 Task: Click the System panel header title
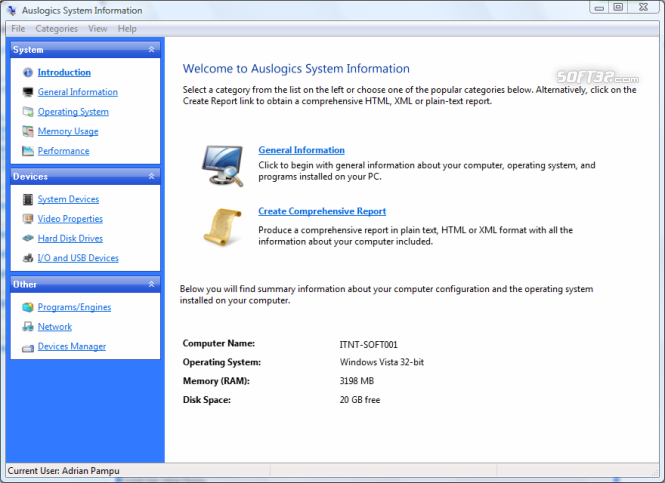pyautogui.click(x=28, y=50)
